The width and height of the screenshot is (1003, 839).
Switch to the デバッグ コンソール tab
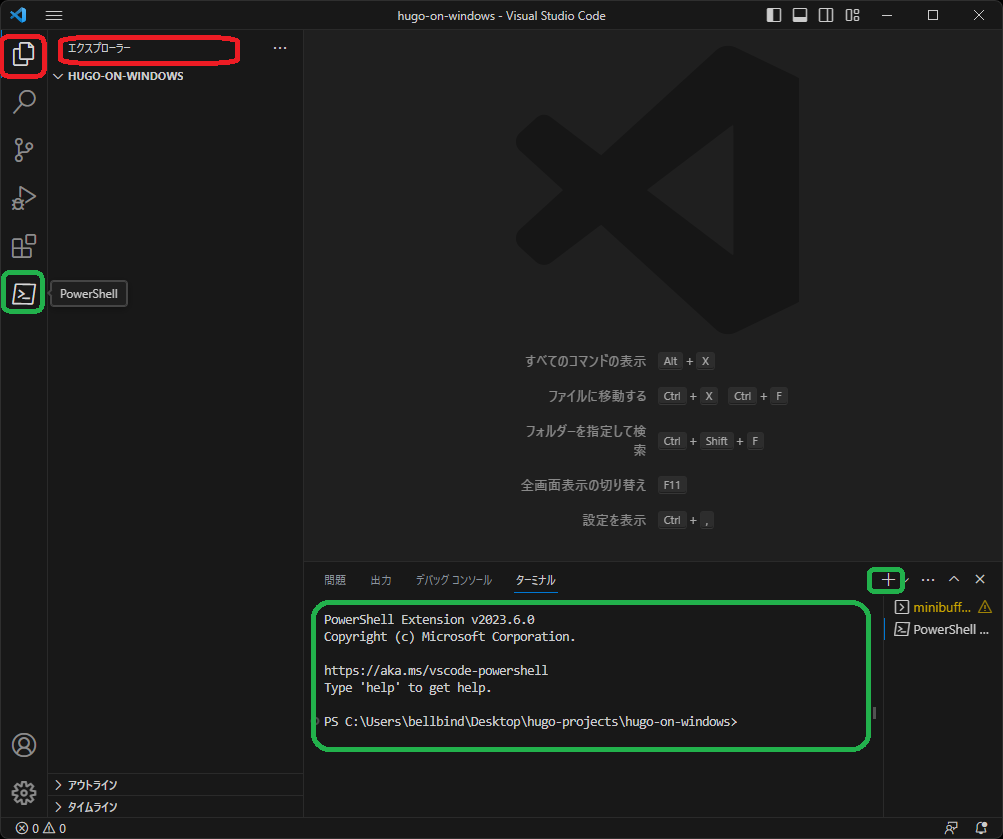pos(454,580)
